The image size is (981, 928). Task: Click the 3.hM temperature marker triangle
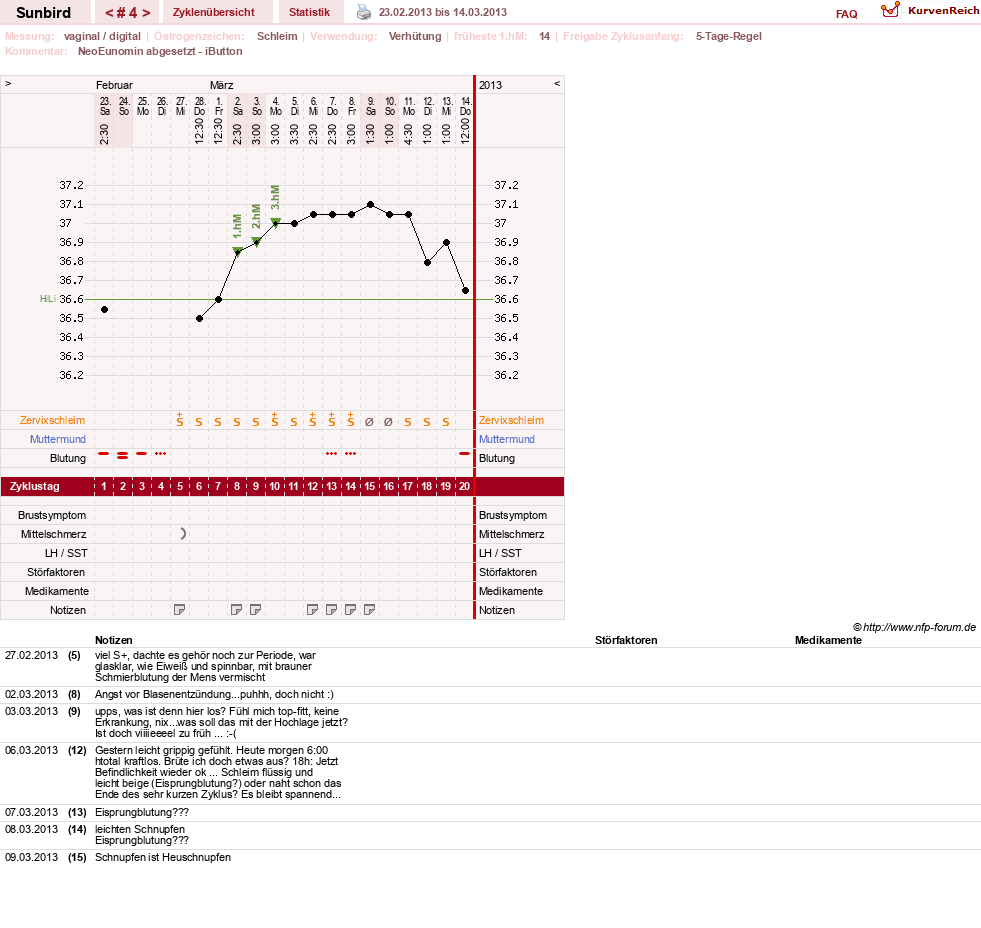[275, 222]
